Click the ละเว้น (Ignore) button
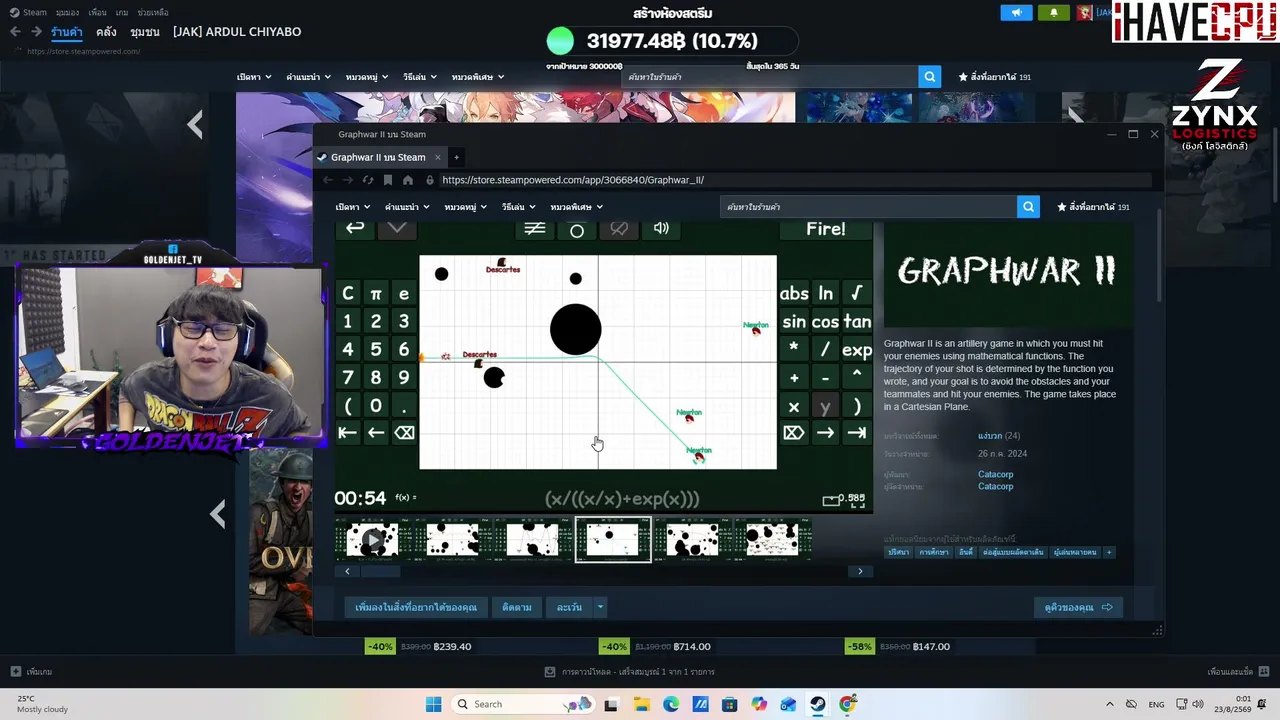The image size is (1280, 720). pyautogui.click(x=569, y=607)
